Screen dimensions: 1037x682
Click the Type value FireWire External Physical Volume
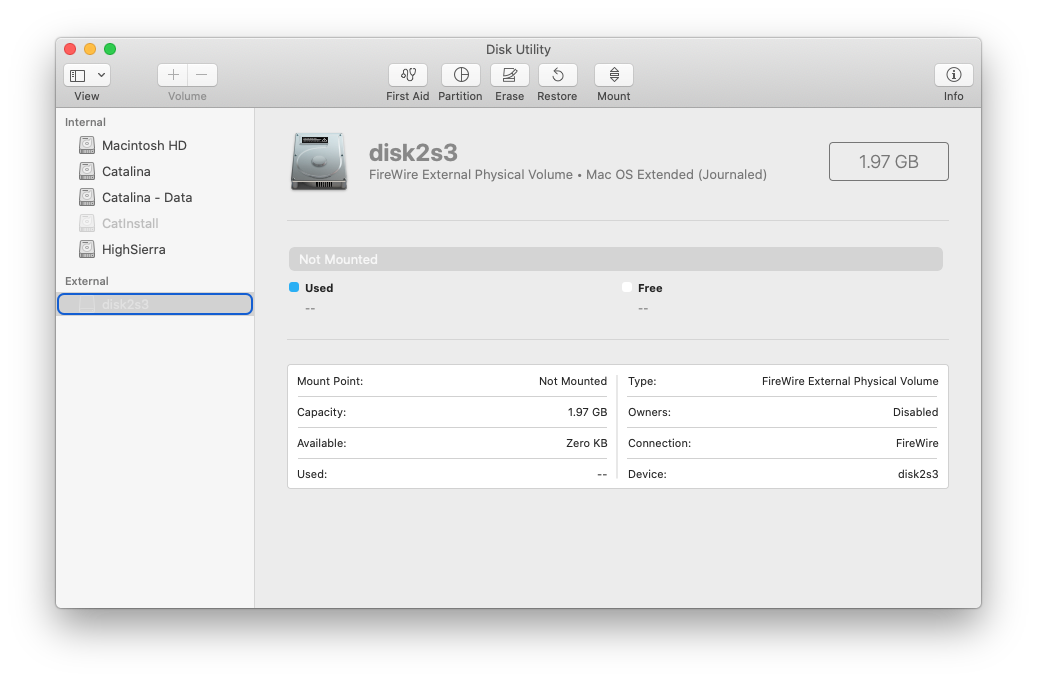850,381
